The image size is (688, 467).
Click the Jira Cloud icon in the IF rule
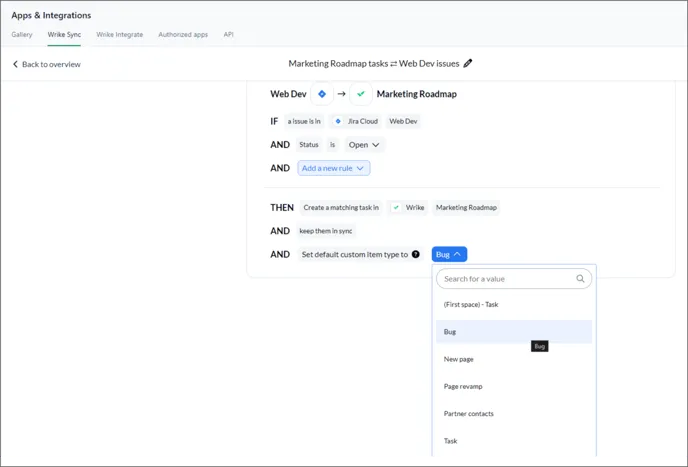pyautogui.click(x=337, y=121)
